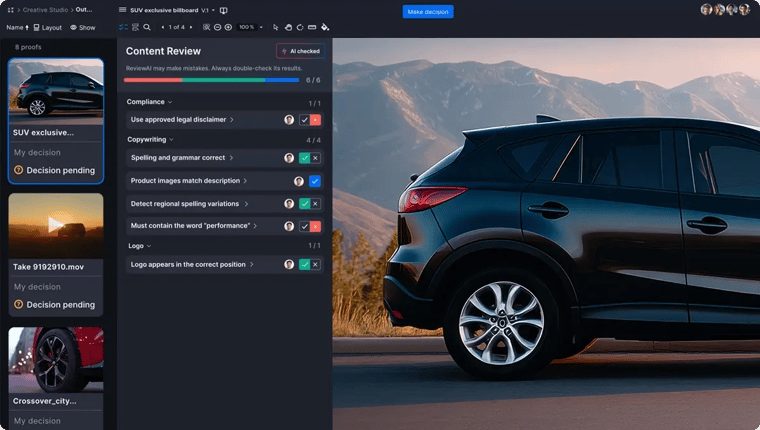This screenshot has height=430, width=760.
Task: Click the AI checked badge
Action: point(301,51)
